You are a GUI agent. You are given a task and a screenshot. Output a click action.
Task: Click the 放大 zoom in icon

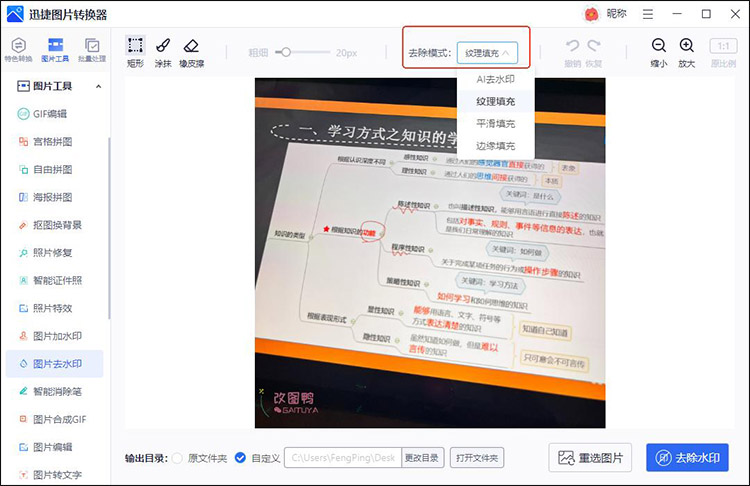(x=687, y=46)
